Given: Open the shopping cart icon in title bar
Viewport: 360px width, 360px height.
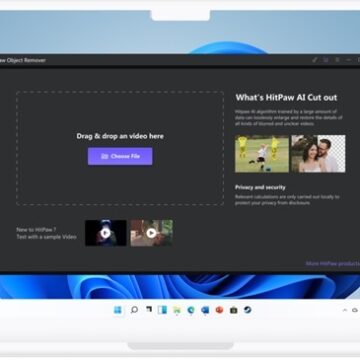Looking at the screenshot, I should pyautogui.click(x=326, y=60).
